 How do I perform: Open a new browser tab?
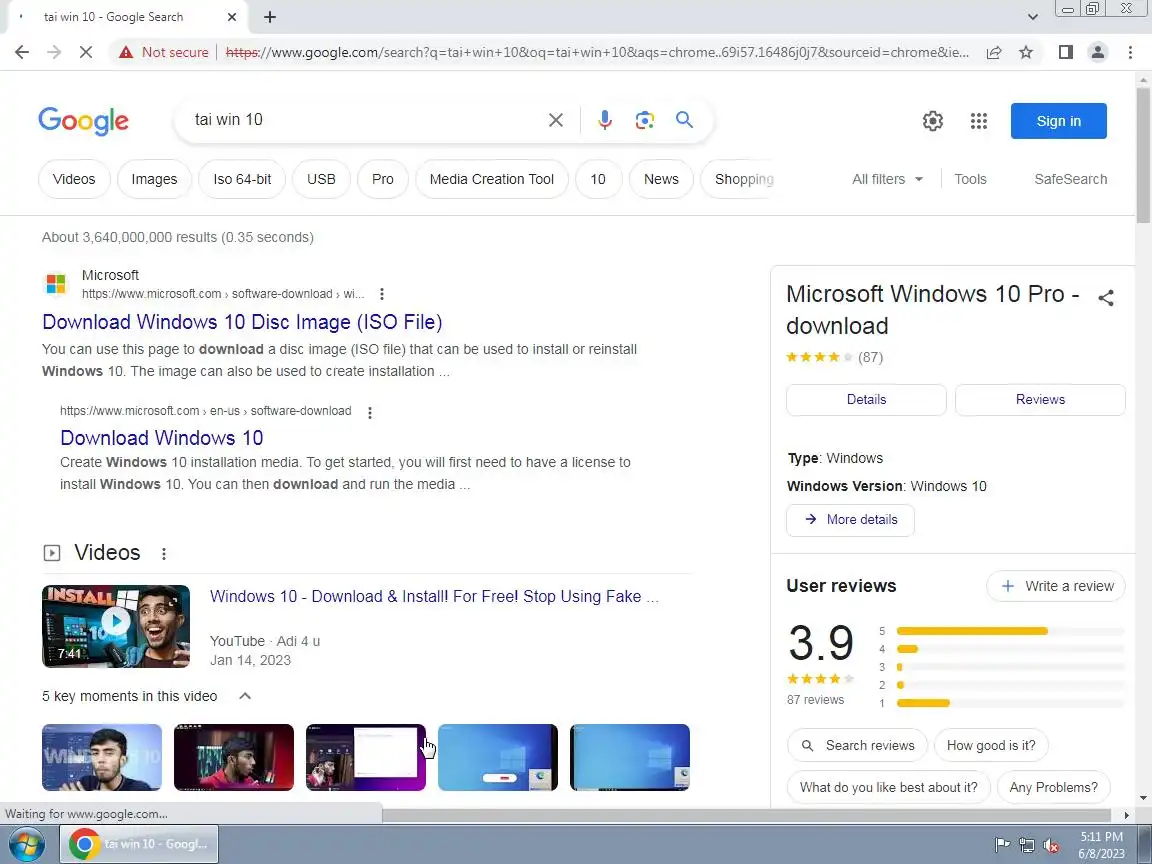[x=270, y=17]
